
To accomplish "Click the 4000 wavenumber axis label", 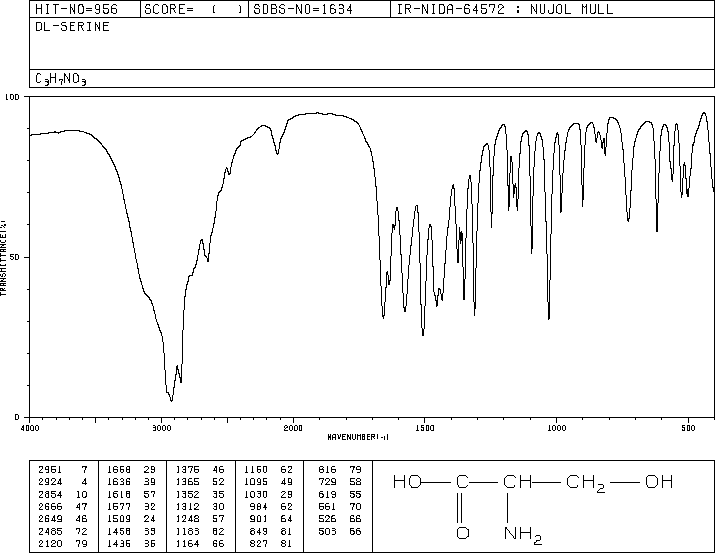I will point(30,428).
